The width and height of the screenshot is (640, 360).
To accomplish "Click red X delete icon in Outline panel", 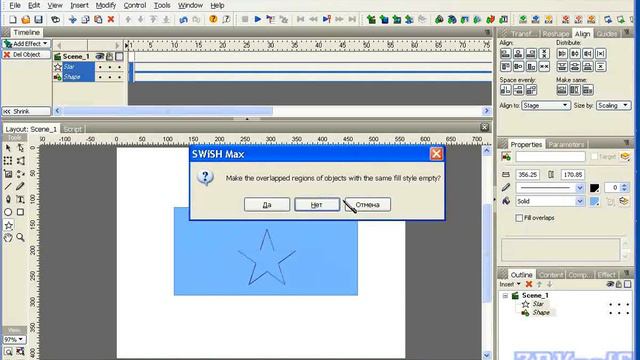I will point(529,284).
